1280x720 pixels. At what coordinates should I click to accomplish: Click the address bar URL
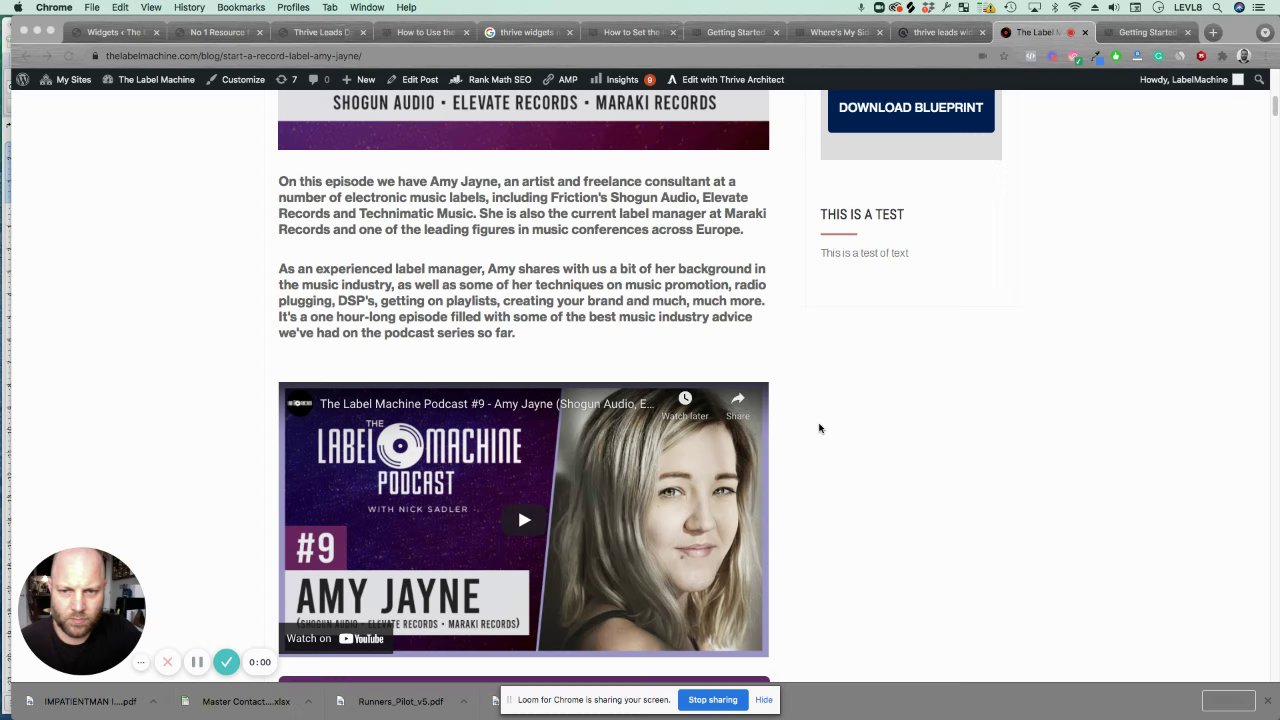tap(234, 56)
